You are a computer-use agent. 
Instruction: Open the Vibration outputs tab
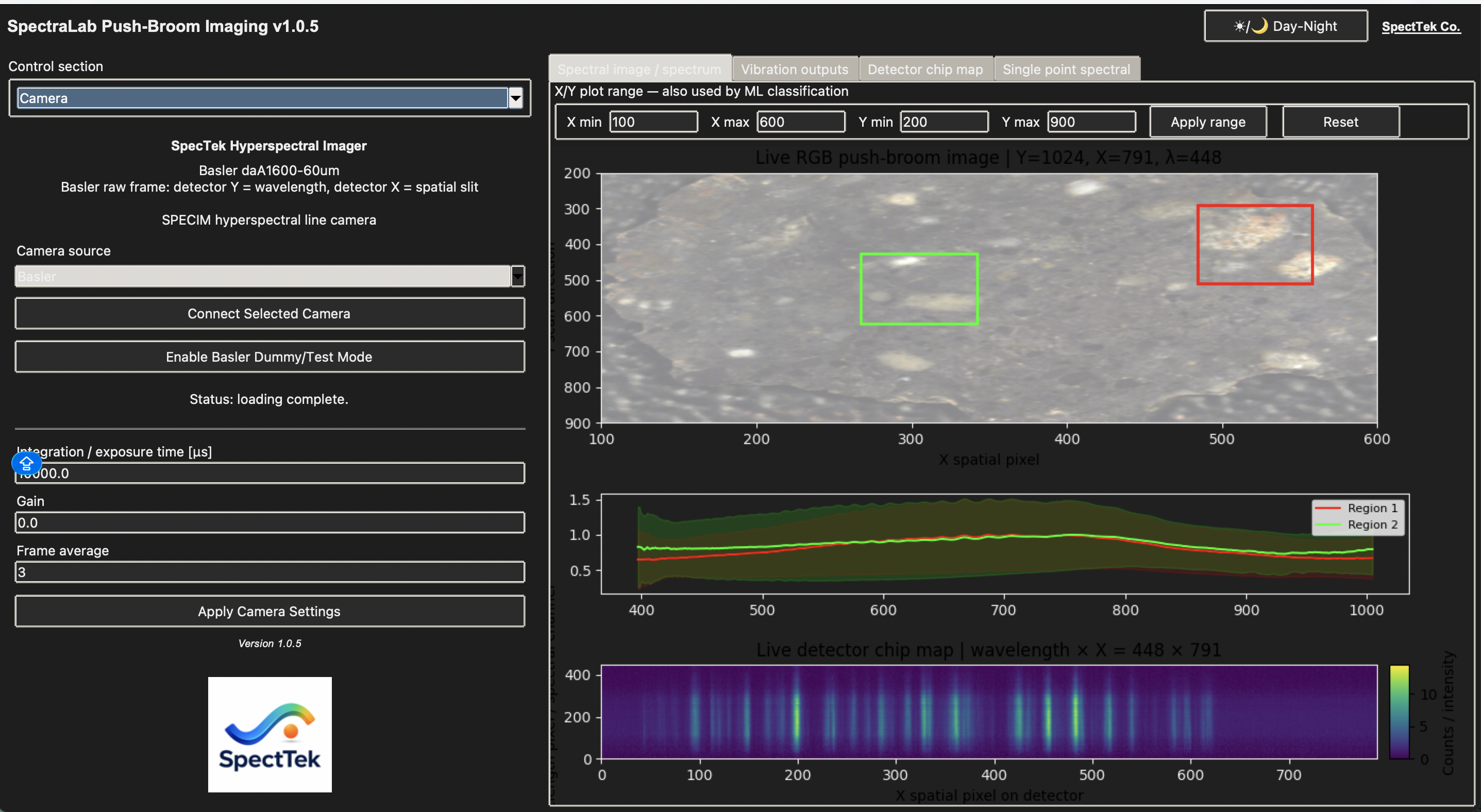(795, 70)
